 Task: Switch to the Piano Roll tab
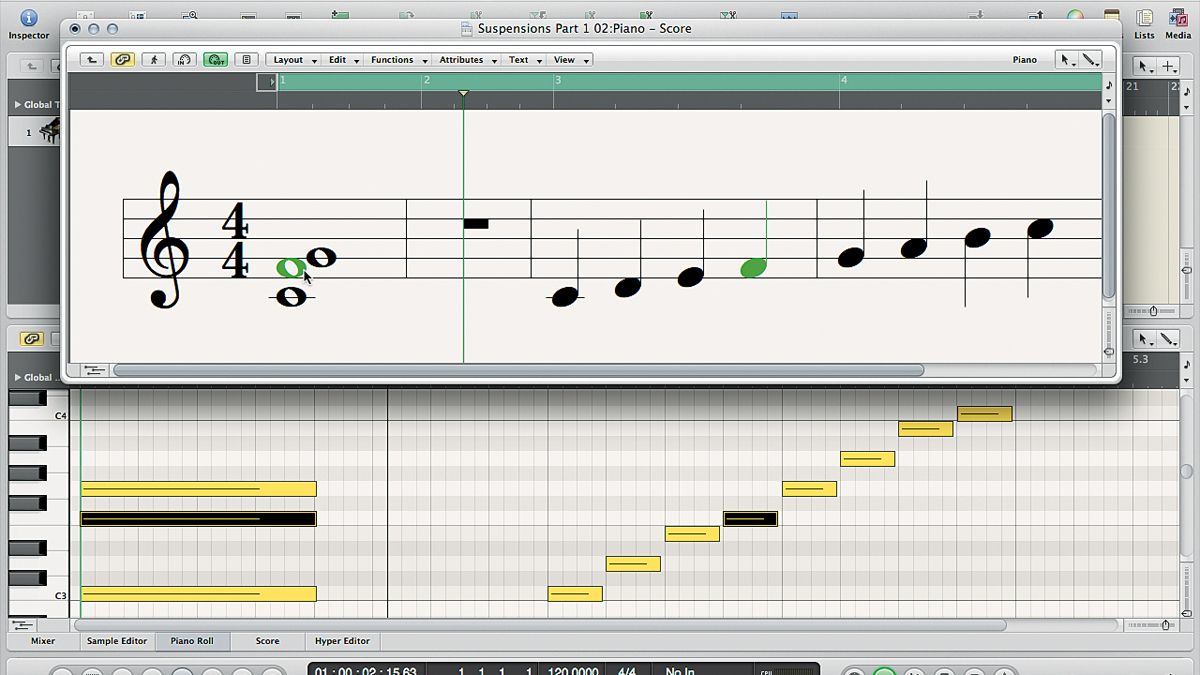192,641
